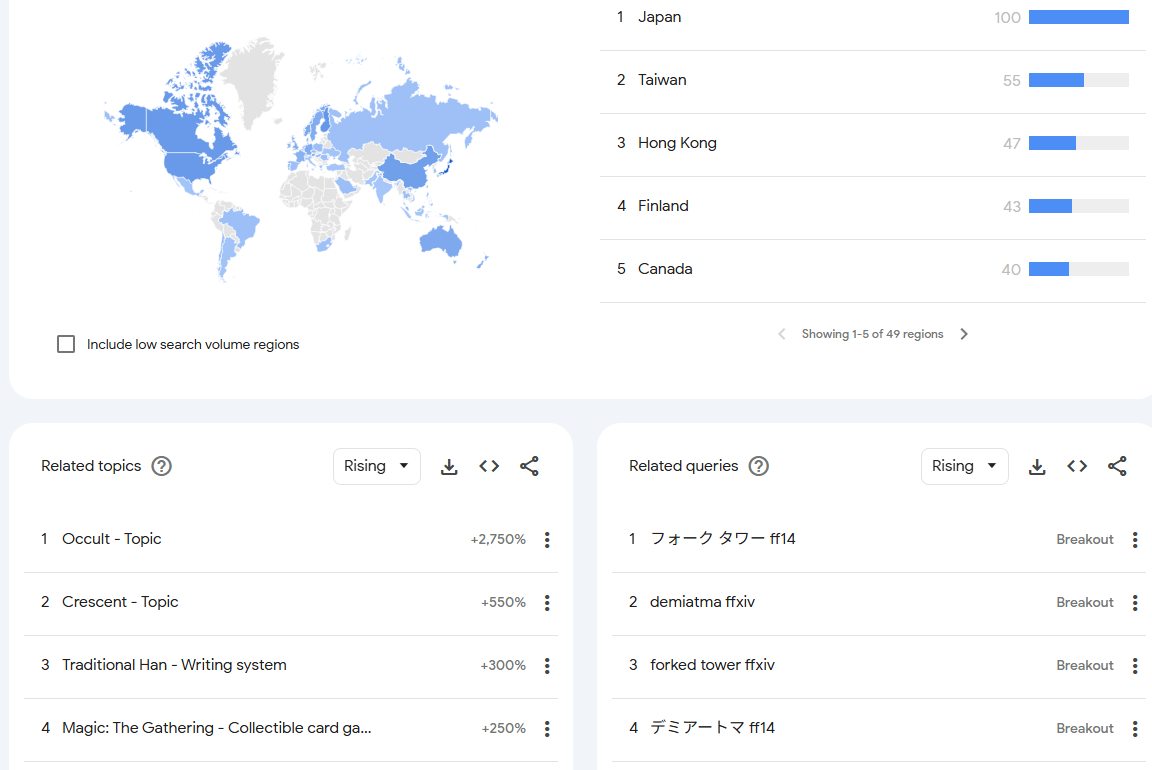Open help for Related queries
The width and height of the screenshot is (1152, 770).
tap(758, 467)
